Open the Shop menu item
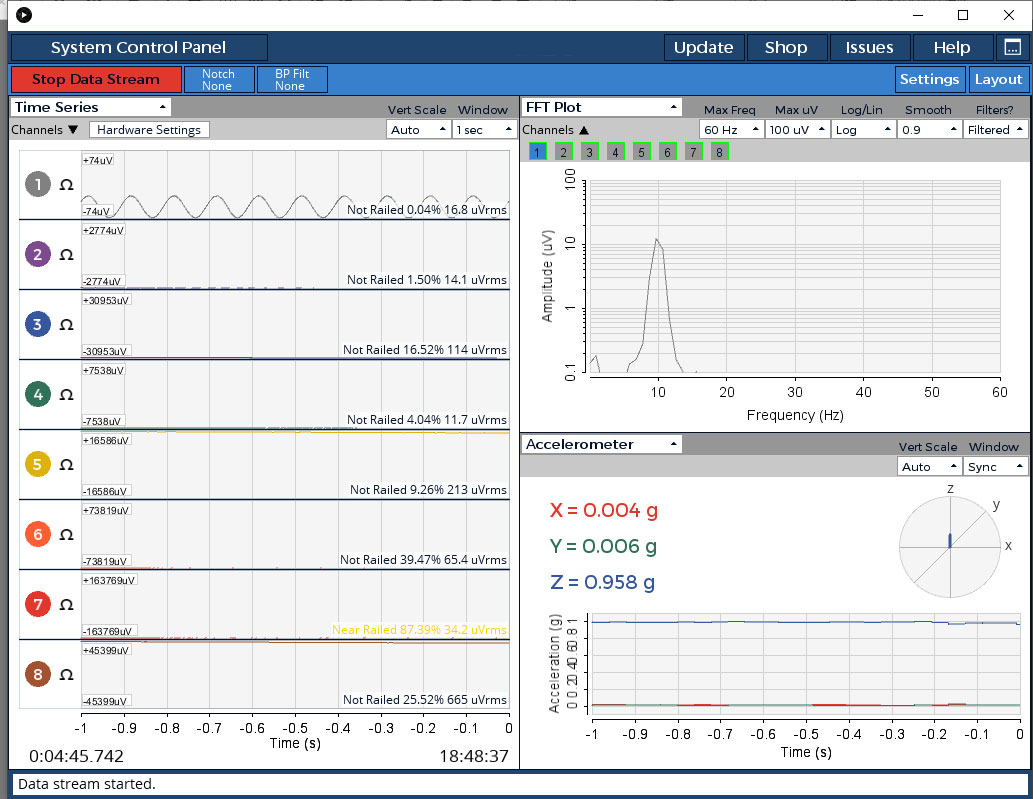 [786, 47]
